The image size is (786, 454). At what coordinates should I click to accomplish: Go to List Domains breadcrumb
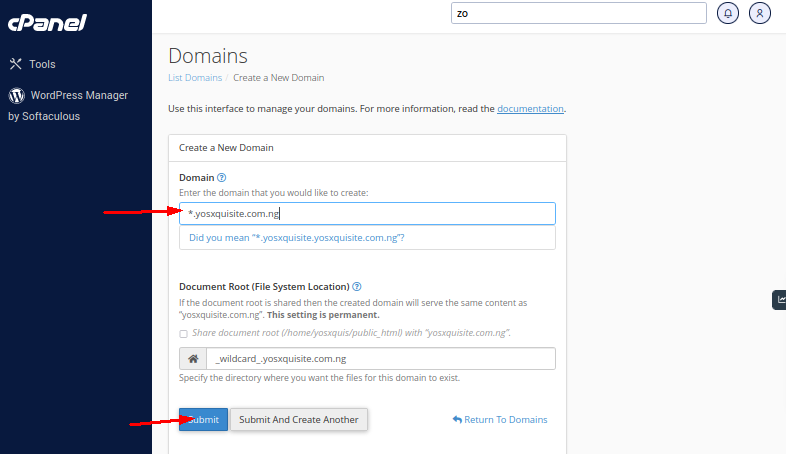click(194, 78)
